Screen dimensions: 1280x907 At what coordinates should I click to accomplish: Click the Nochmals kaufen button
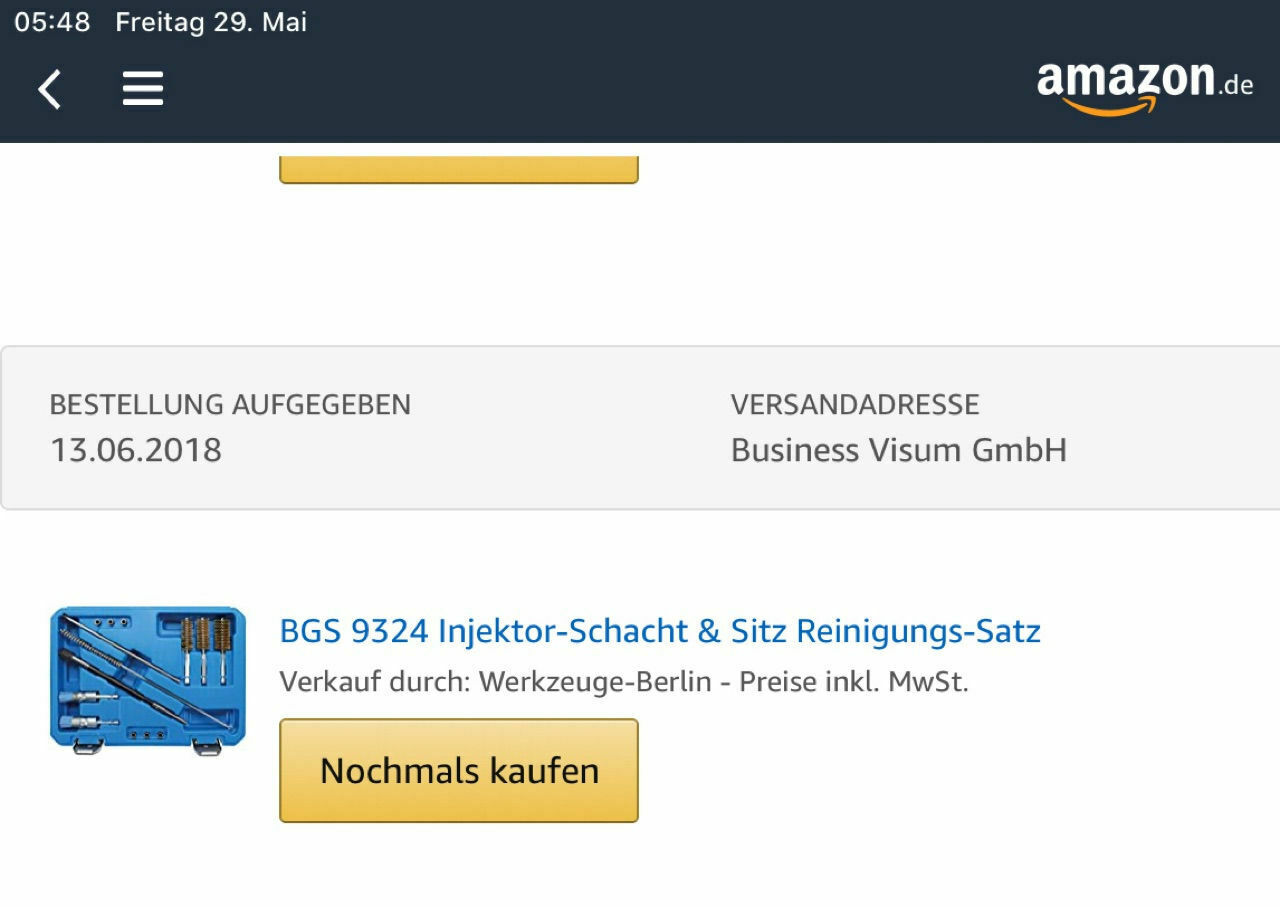pos(459,771)
